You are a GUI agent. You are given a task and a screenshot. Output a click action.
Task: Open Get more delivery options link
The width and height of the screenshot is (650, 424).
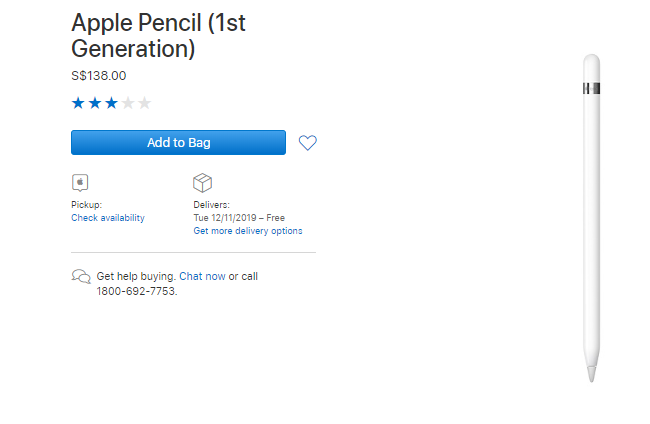(x=247, y=231)
